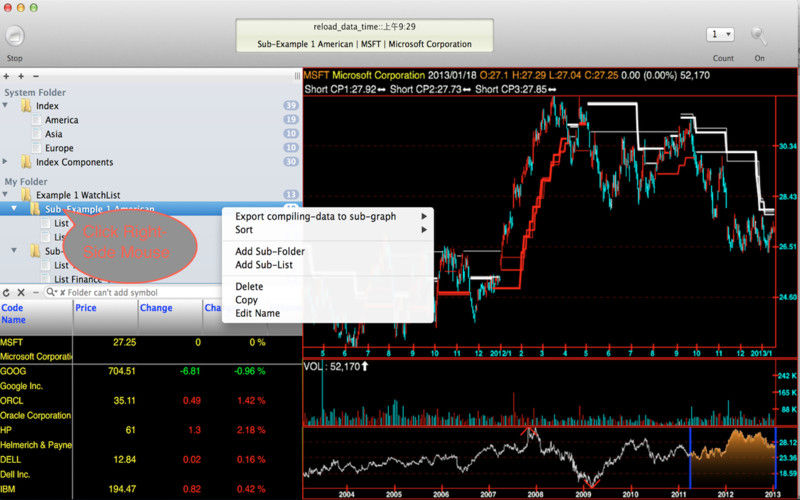This screenshot has height=500, width=800.
Task: Click the -0.96 % change cell
Action: pyautogui.click(x=249, y=371)
